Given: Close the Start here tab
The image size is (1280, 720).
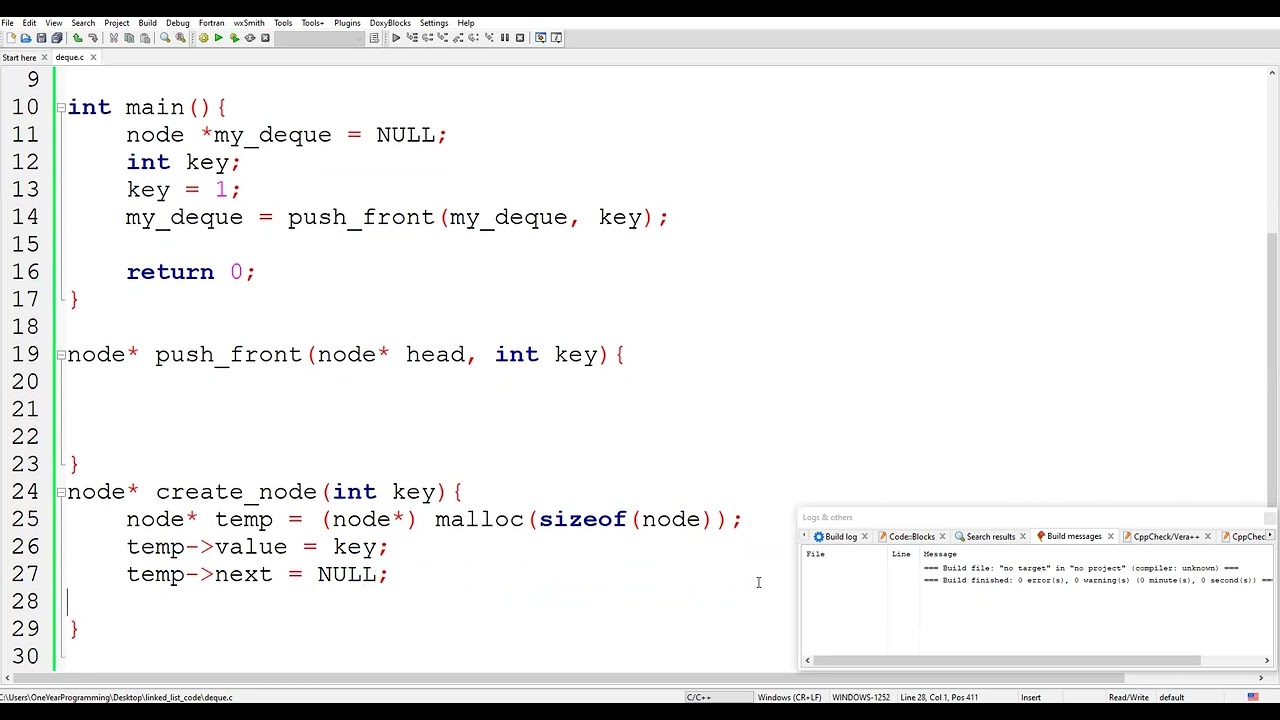Looking at the screenshot, I should tap(44, 58).
